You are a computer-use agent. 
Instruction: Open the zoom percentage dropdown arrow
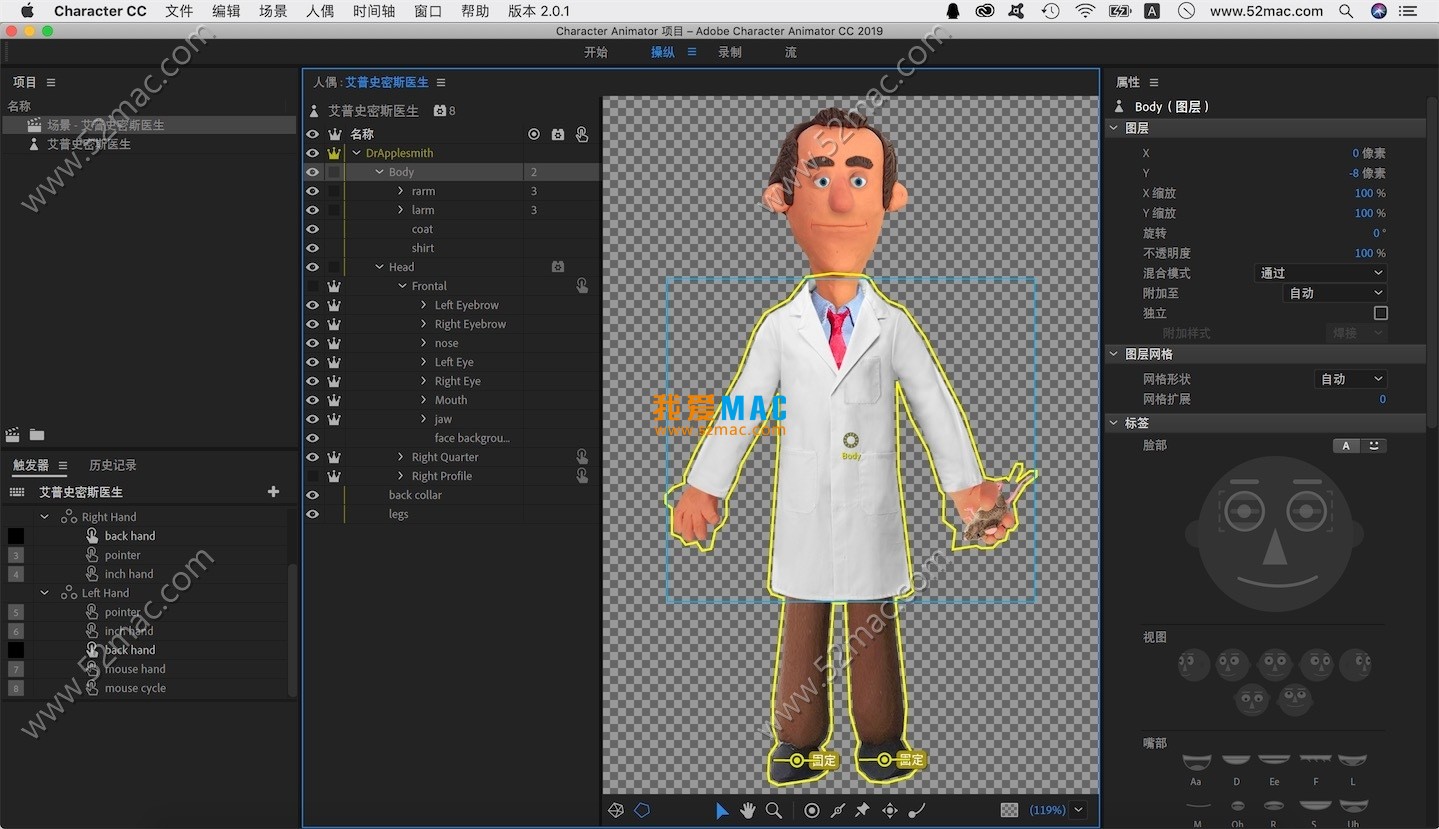[1078, 810]
